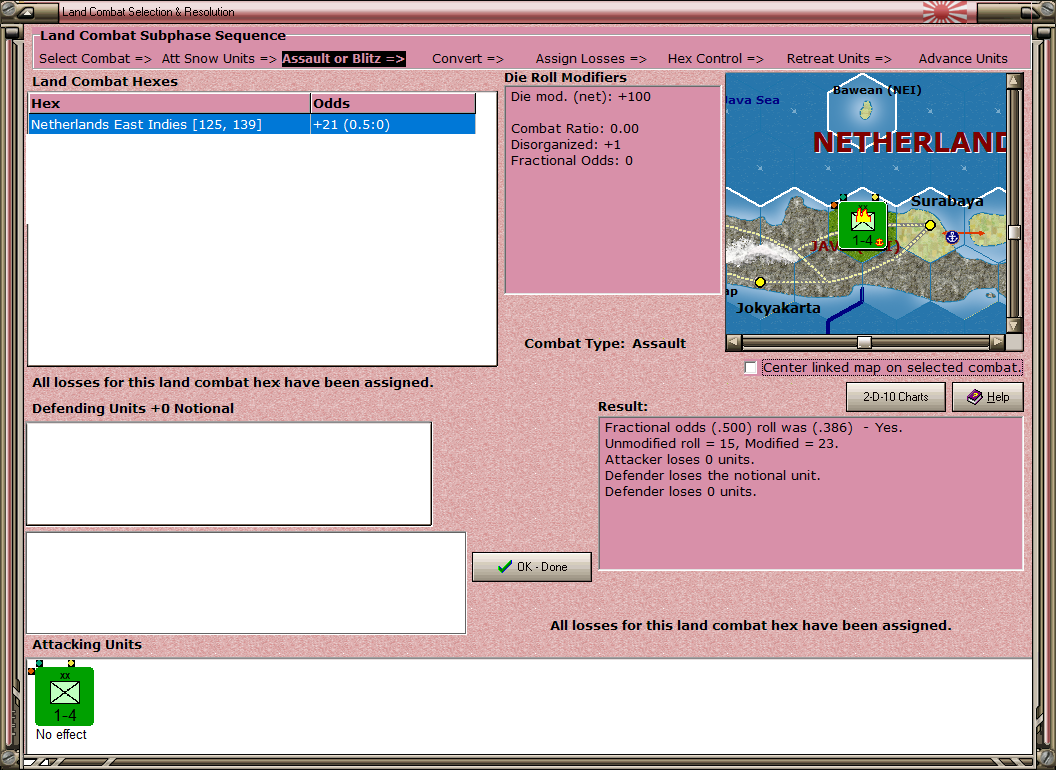Click the Japanese rising sun flag icon
This screenshot has width=1056, height=770.
click(x=944, y=11)
